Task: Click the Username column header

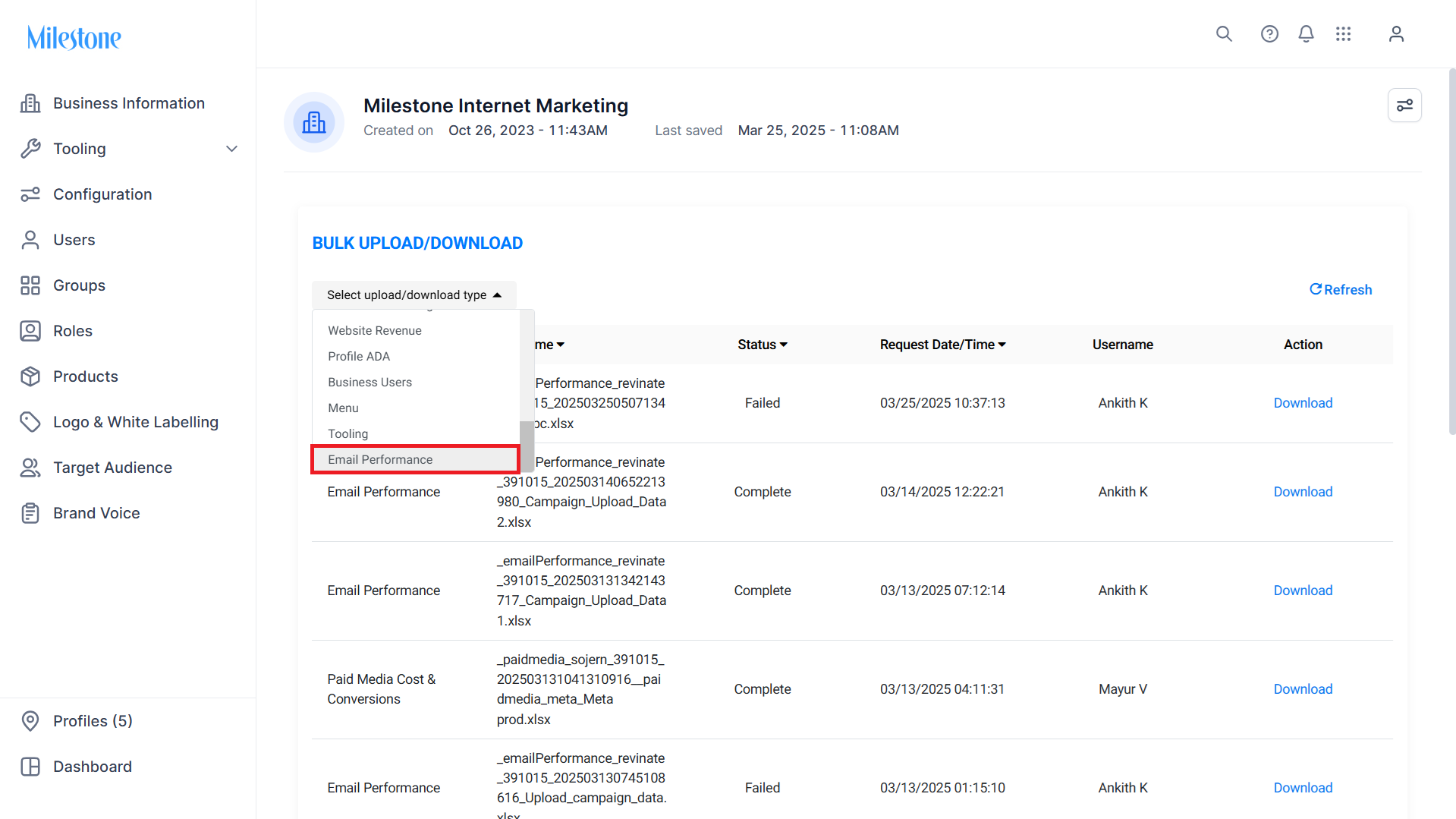Action: (1123, 345)
